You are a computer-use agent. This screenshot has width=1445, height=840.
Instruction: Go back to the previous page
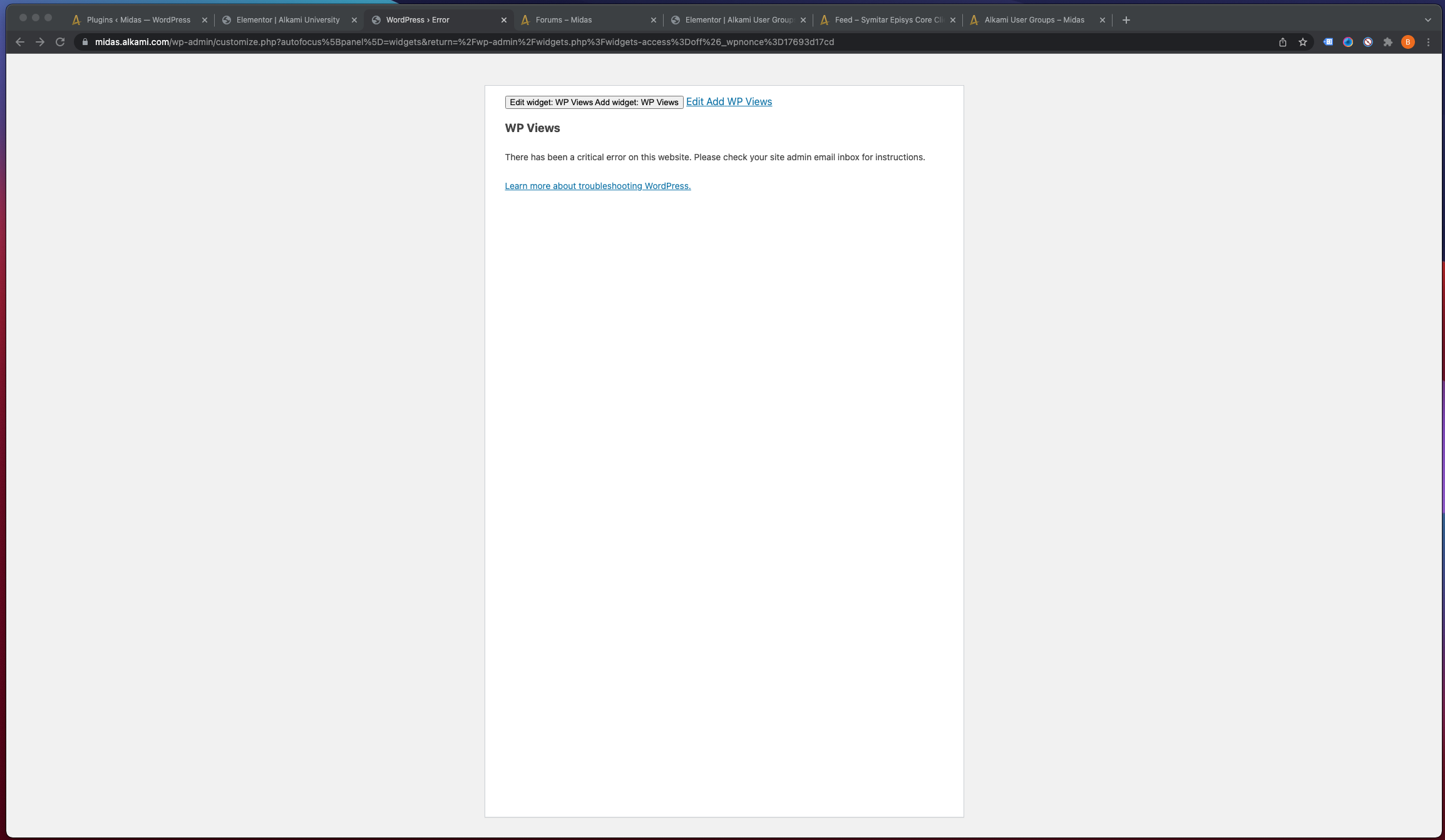tap(20, 42)
